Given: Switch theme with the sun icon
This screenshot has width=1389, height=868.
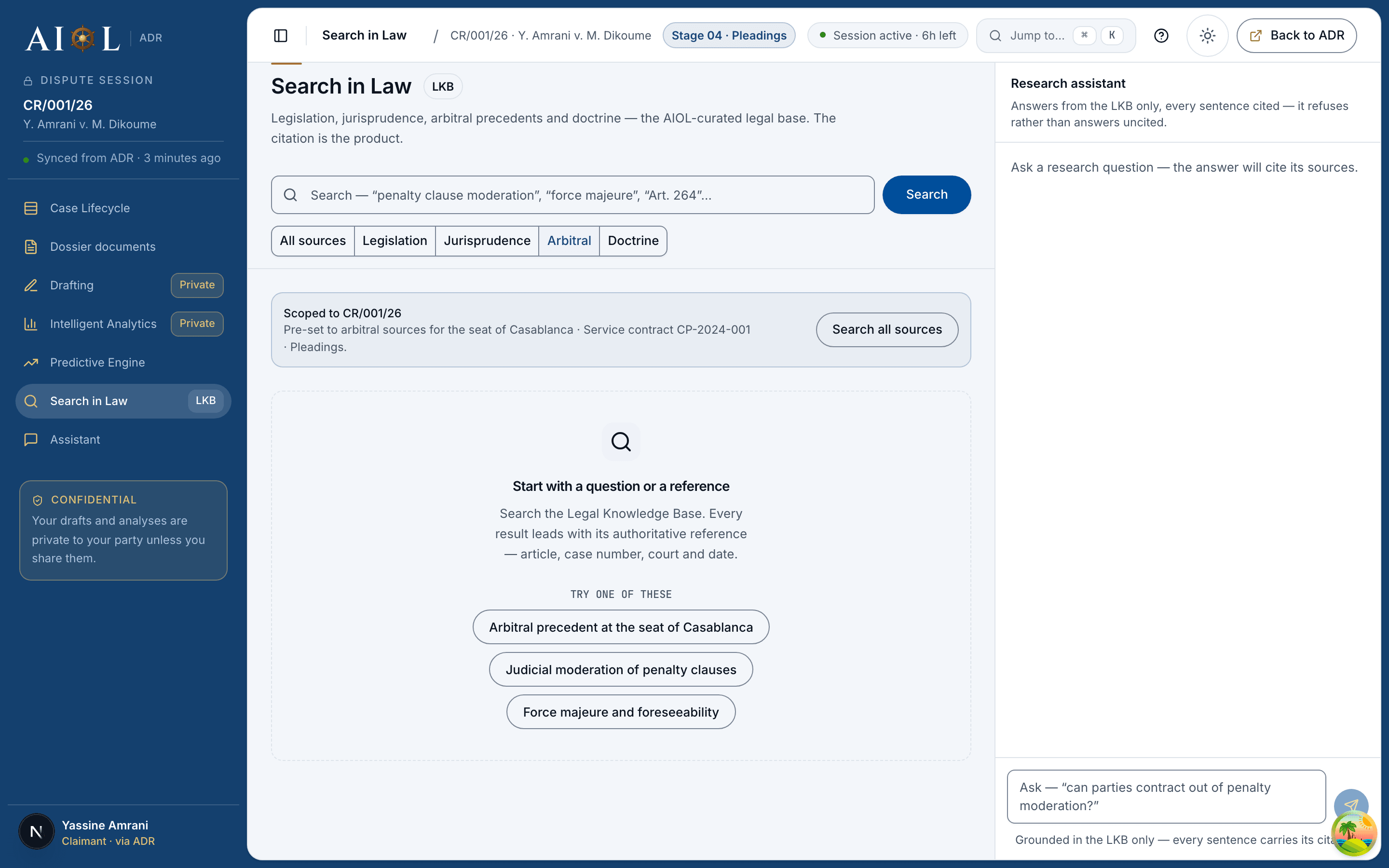Looking at the screenshot, I should pos(1207,36).
